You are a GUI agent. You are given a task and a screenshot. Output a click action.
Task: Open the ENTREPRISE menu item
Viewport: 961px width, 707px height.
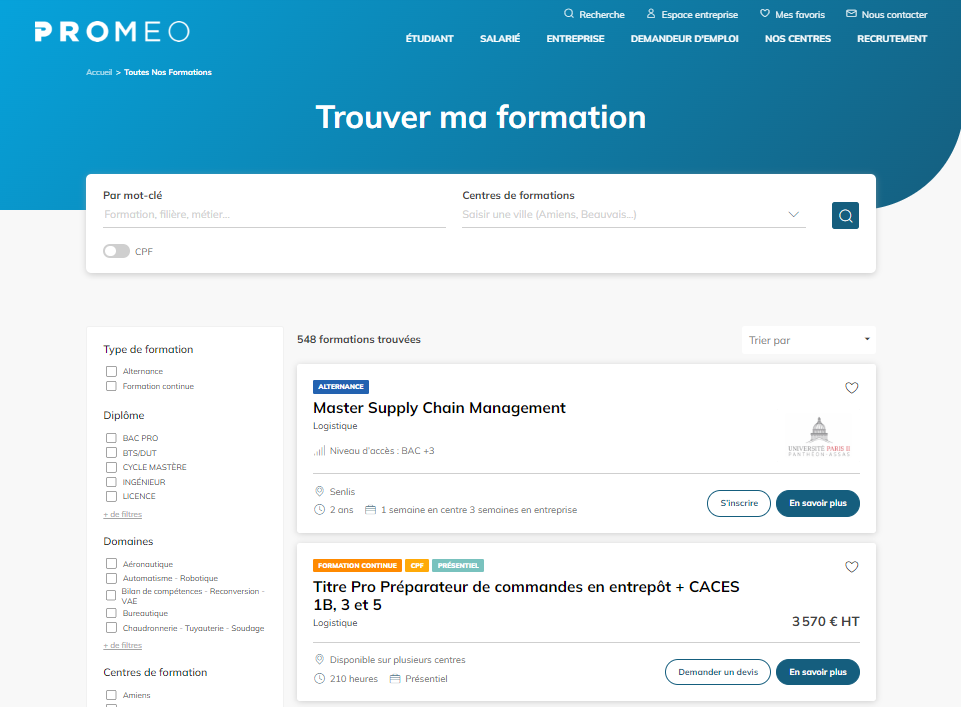coord(574,38)
